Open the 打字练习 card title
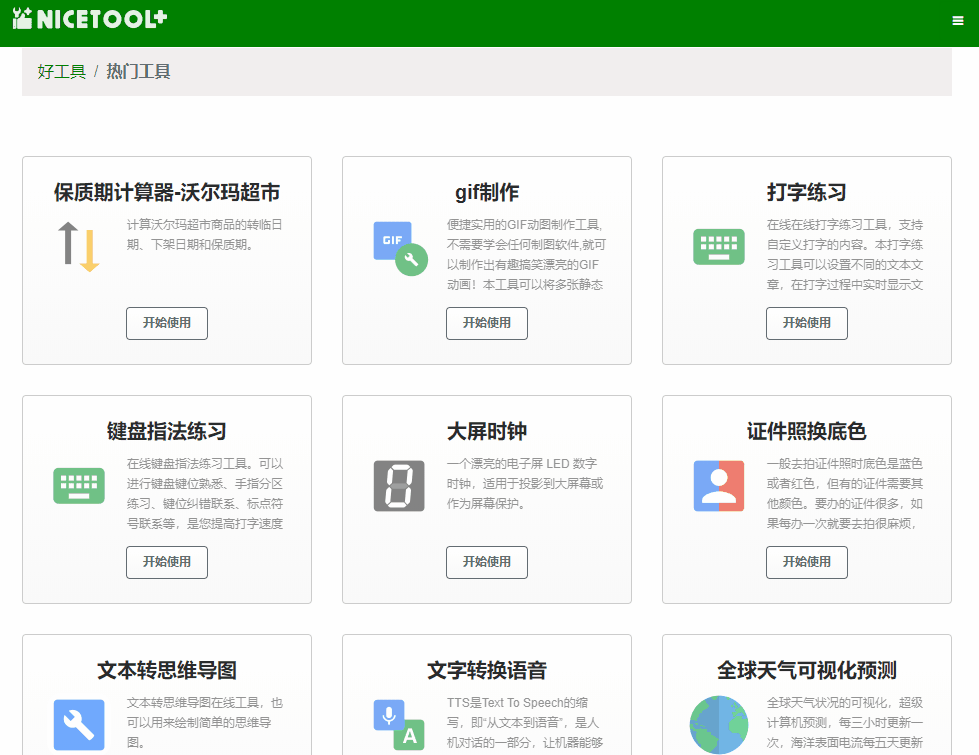 [807, 192]
